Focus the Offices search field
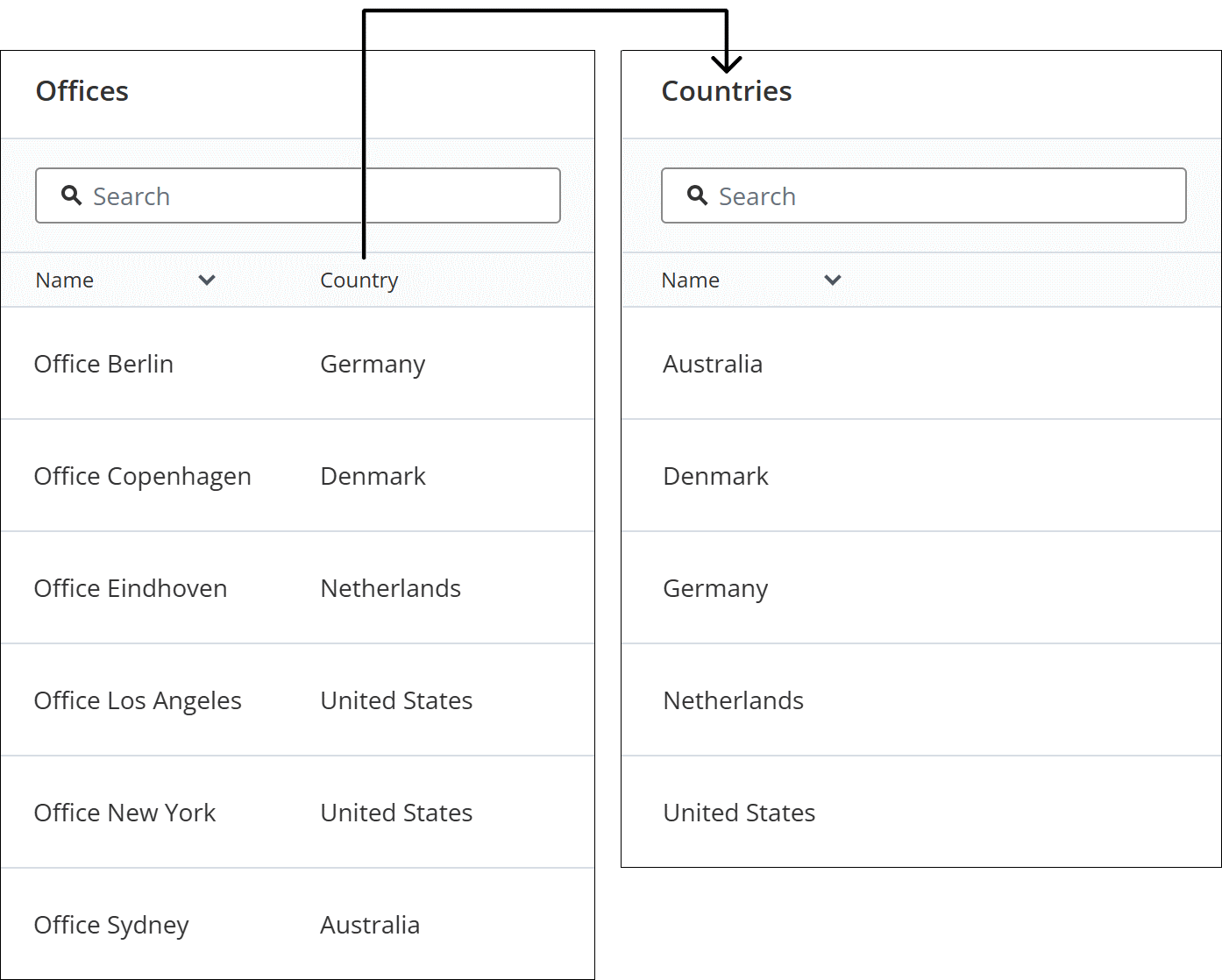Image resolution: width=1222 pixels, height=980 pixels. (298, 195)
